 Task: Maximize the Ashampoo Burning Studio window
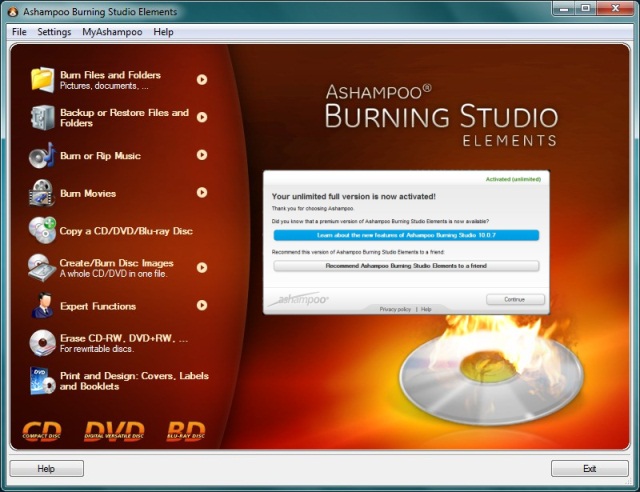tap(586, 8)
